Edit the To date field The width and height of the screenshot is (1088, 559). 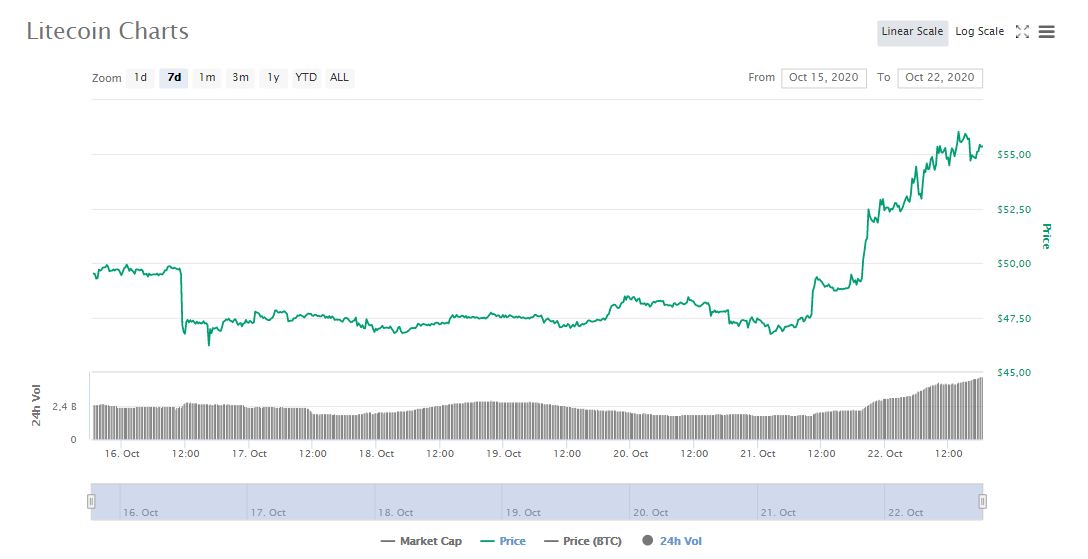point(940,78)
